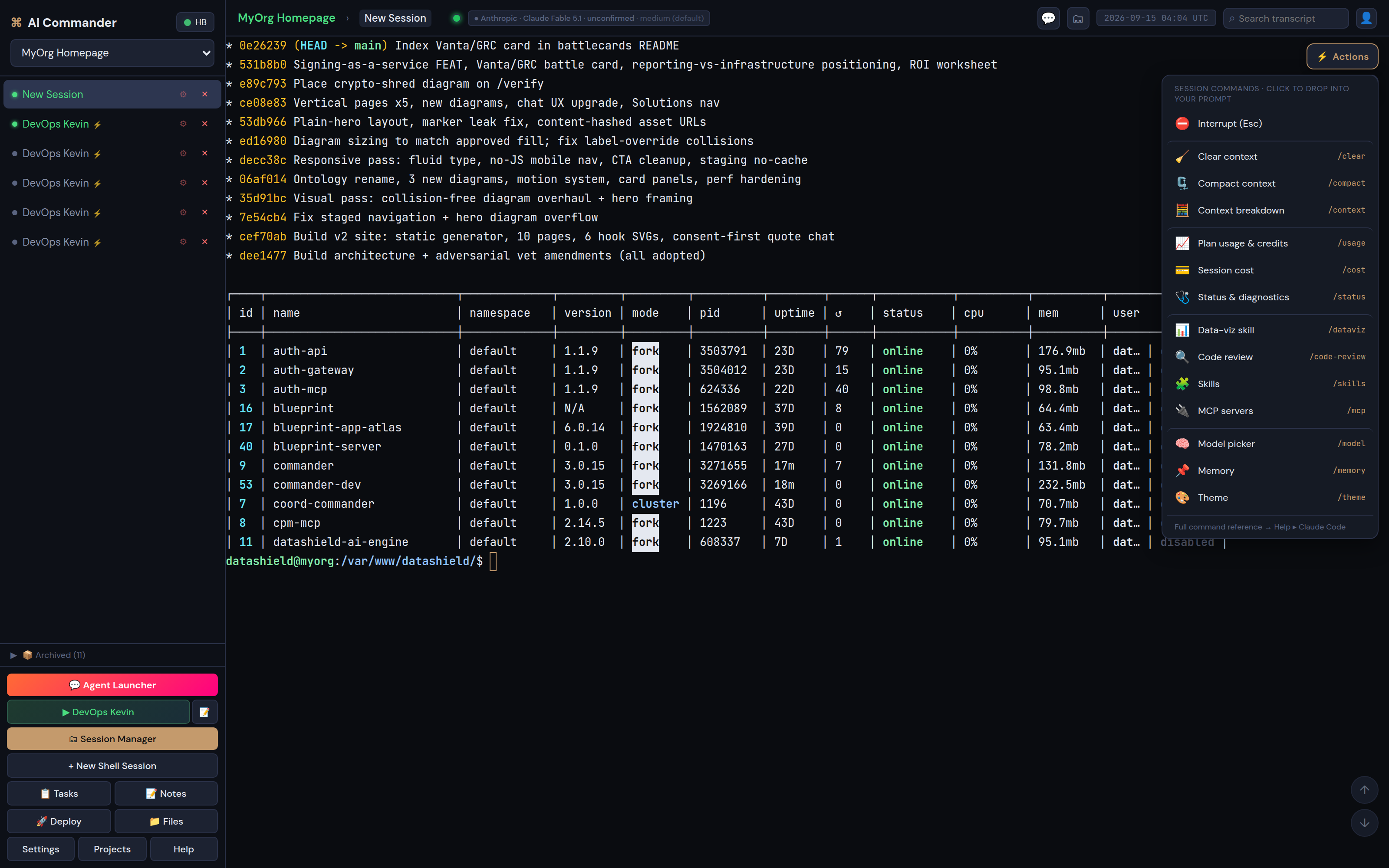Select Status & diagnostics command

1270,297
